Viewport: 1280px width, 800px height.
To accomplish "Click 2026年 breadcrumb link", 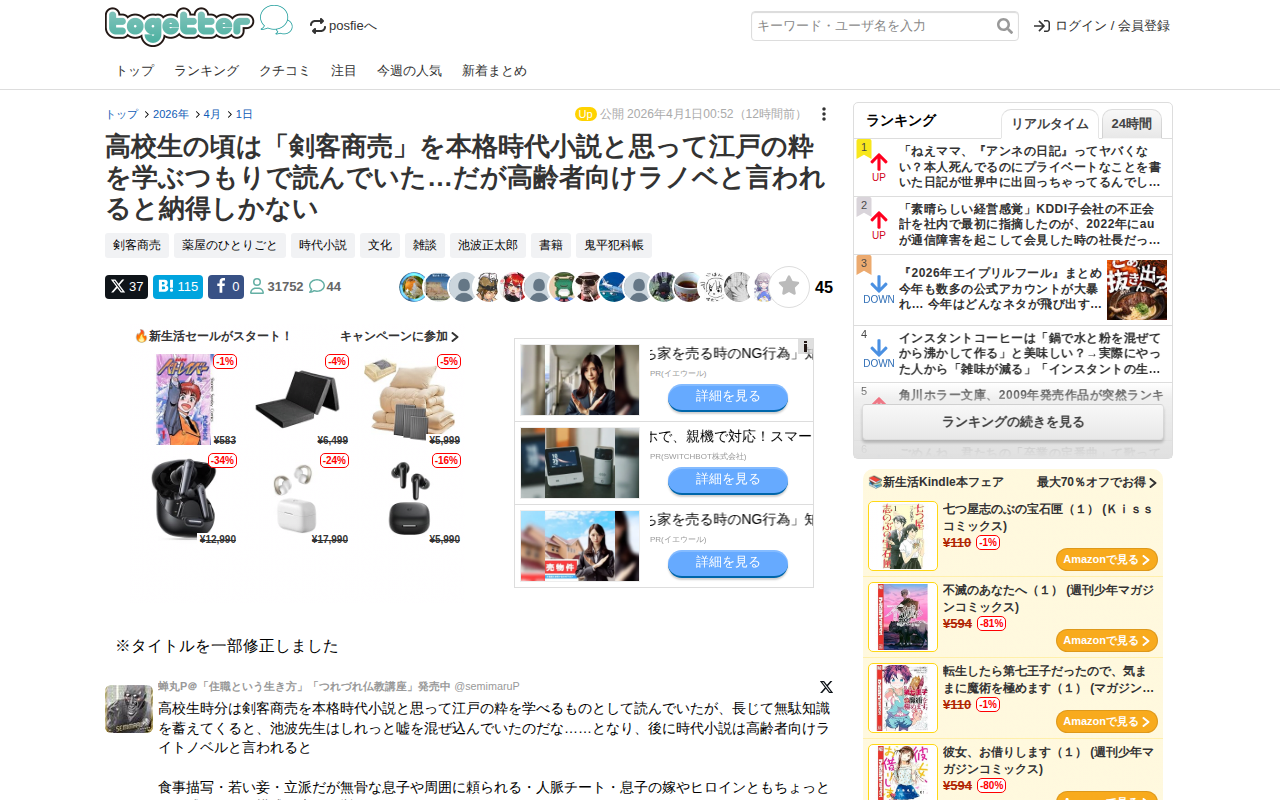I will 171,114.
